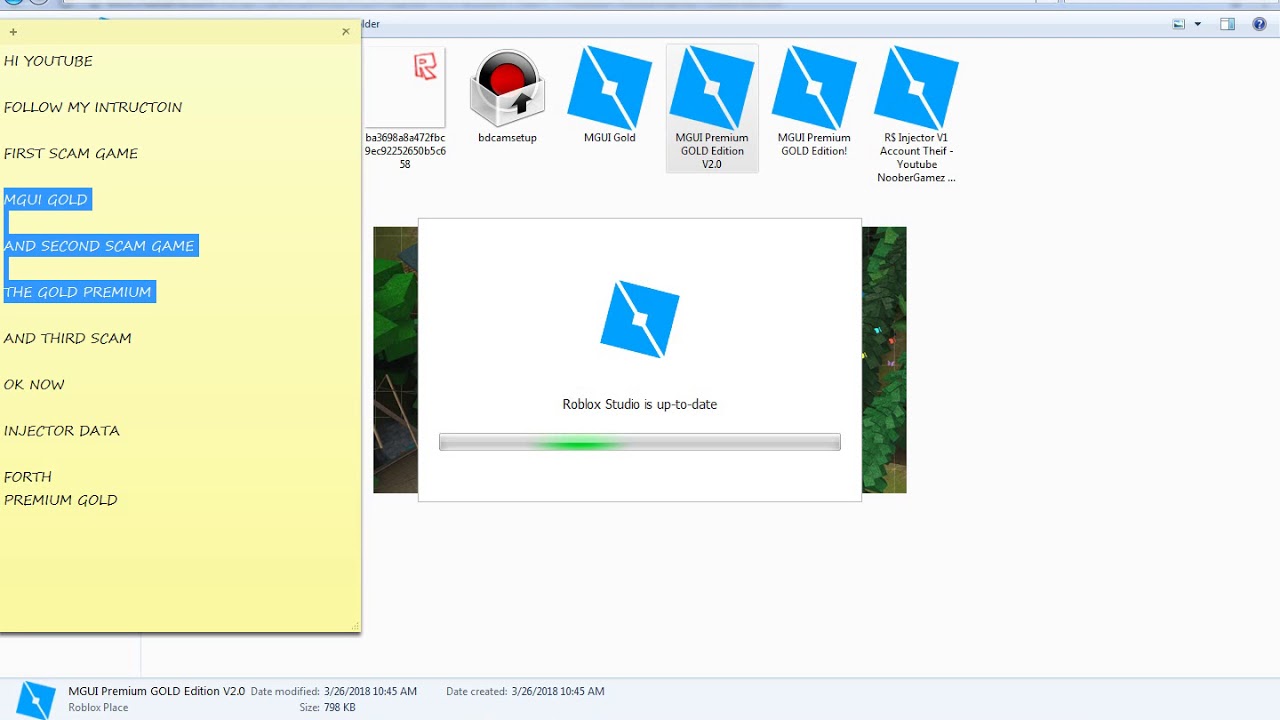The image size is (1280, 720).
Task: Click the 'INJECTOR DATA' note line
Action: tap(62, 430)
